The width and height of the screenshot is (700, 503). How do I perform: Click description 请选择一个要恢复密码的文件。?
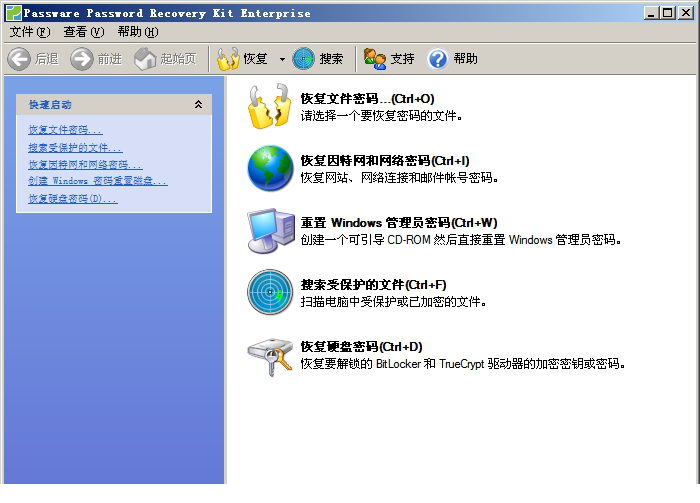(x=382, y=116)
